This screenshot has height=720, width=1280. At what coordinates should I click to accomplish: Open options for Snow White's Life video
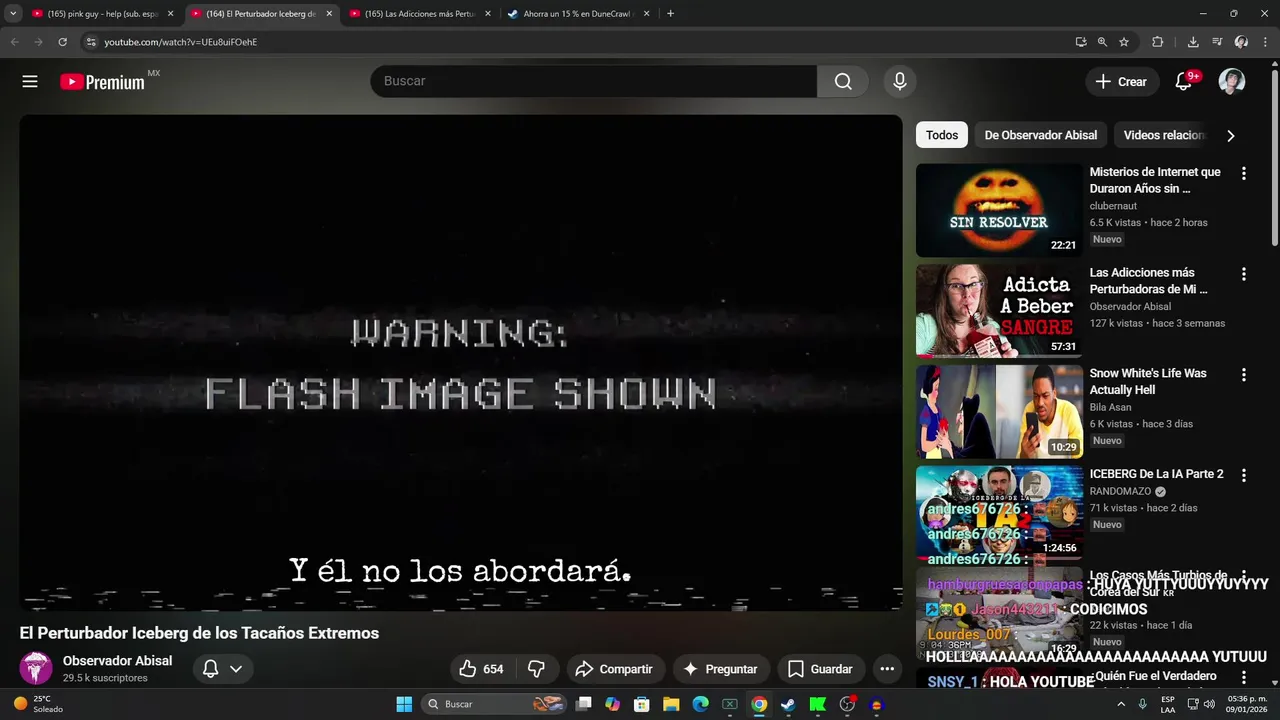coord(1244,375)
